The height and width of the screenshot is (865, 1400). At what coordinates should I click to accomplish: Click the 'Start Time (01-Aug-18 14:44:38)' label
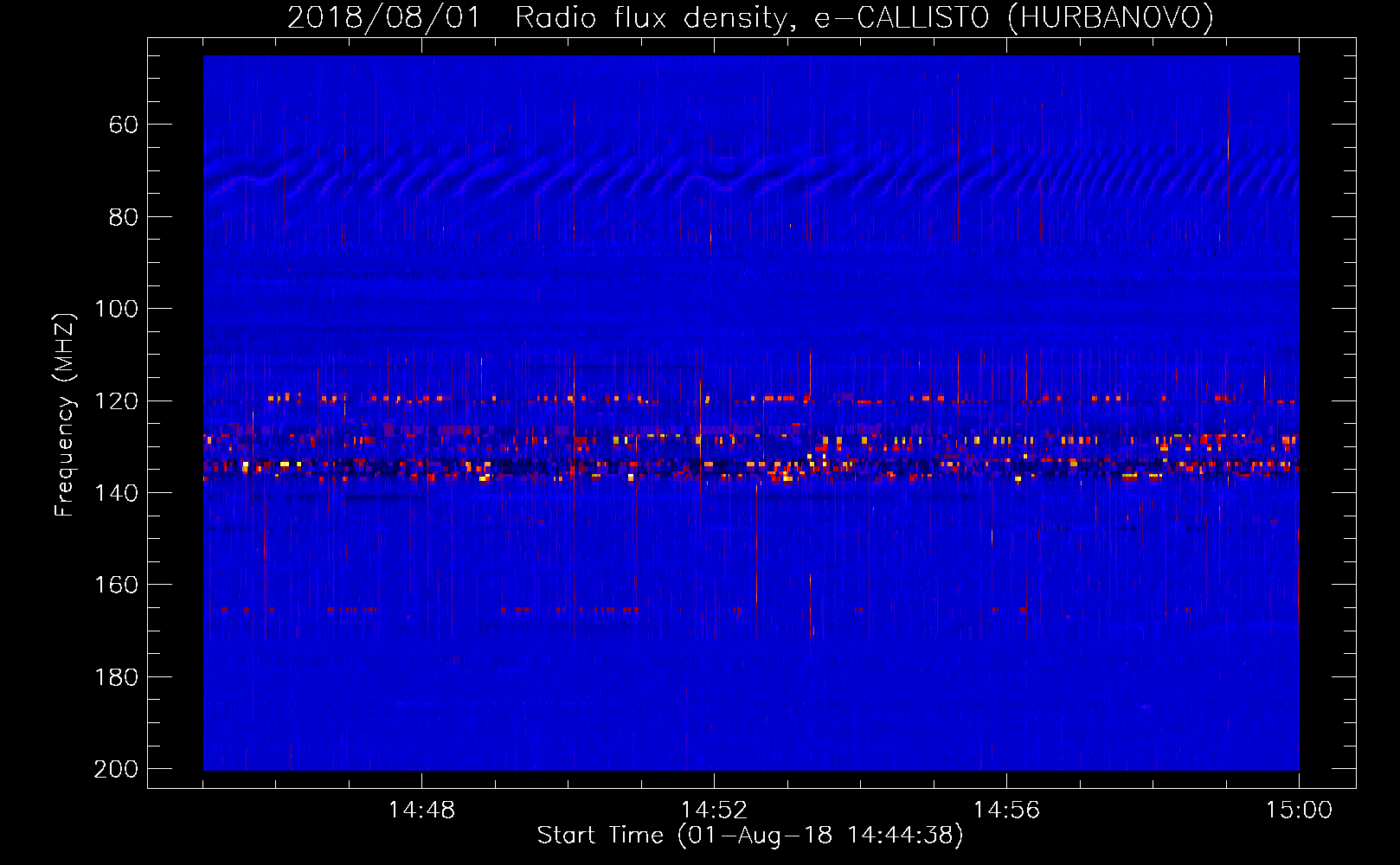[750, 836]
